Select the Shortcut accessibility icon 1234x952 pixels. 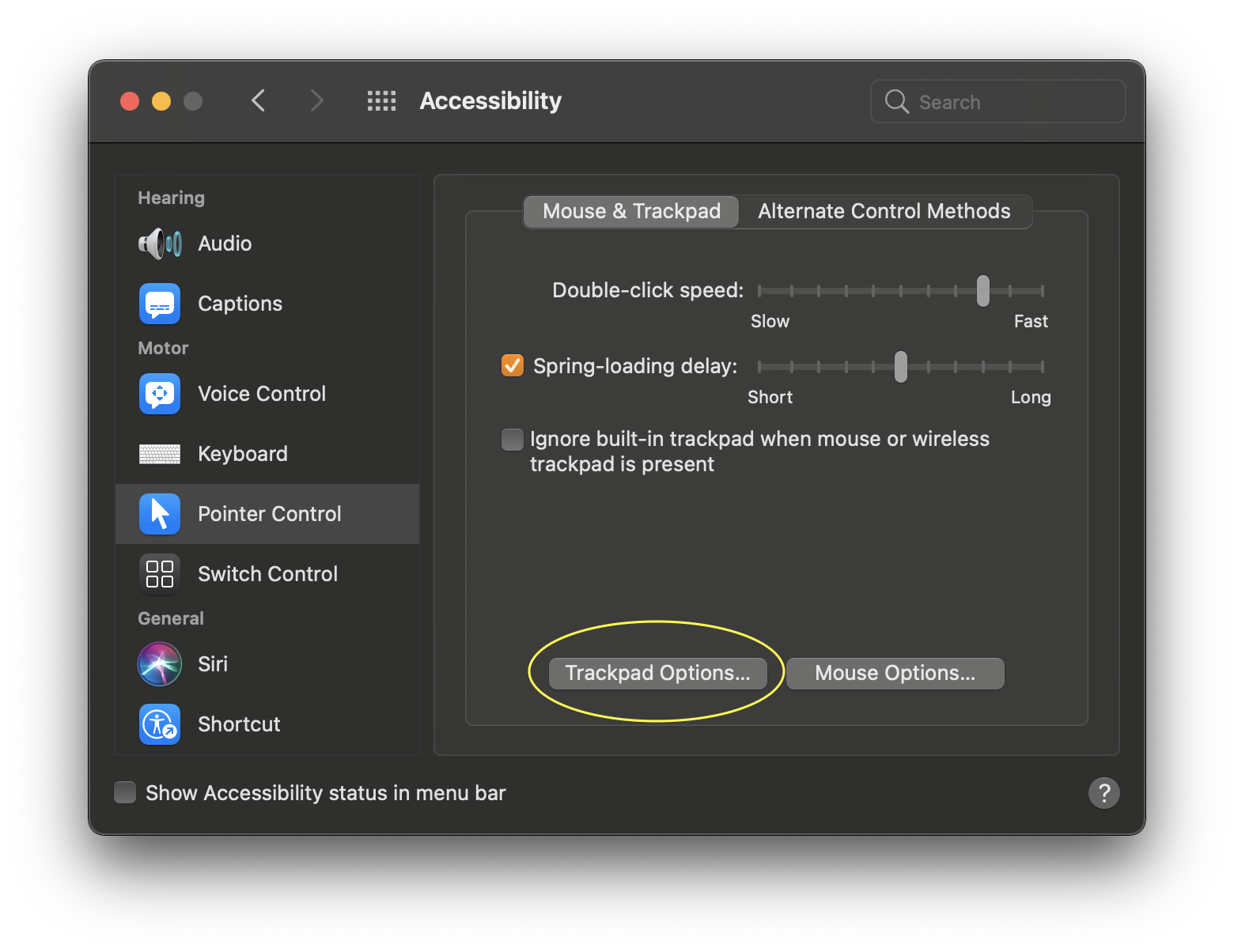pyautogui.click(x=159, y=723)
